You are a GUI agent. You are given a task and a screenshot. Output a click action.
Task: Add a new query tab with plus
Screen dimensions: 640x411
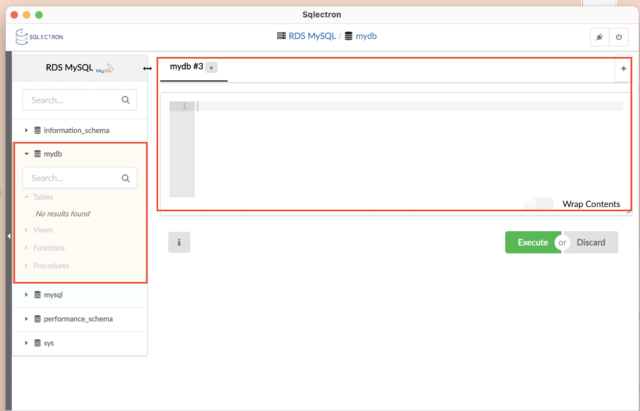pyautogui.click(x=623, y=69)
